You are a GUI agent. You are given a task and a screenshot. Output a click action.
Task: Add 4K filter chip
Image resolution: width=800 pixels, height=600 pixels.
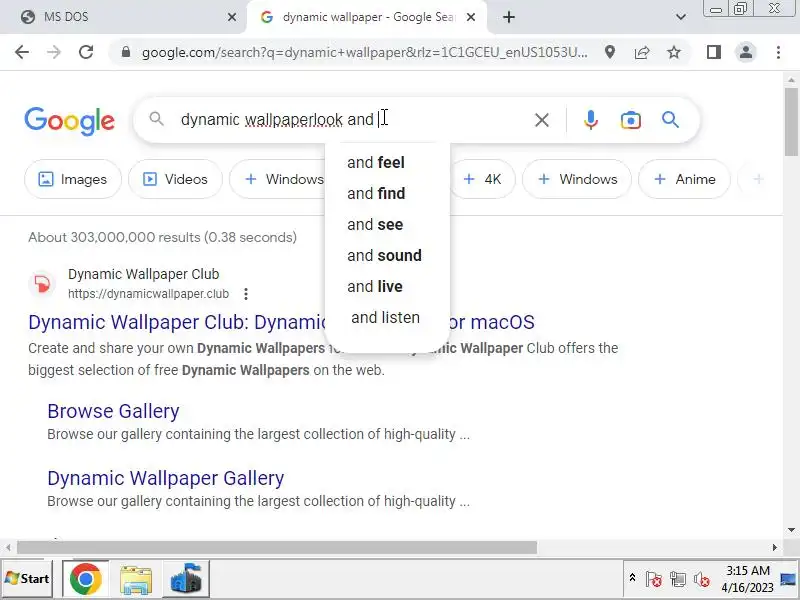(x=482, y=179)
